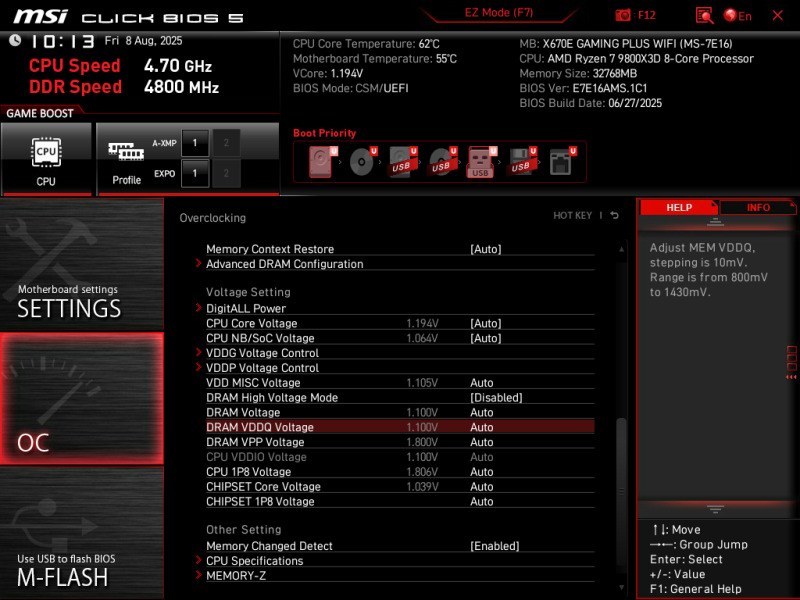800x600 pixels.
Task: Click the GAME BOOST label
Action: coord(40,113)
